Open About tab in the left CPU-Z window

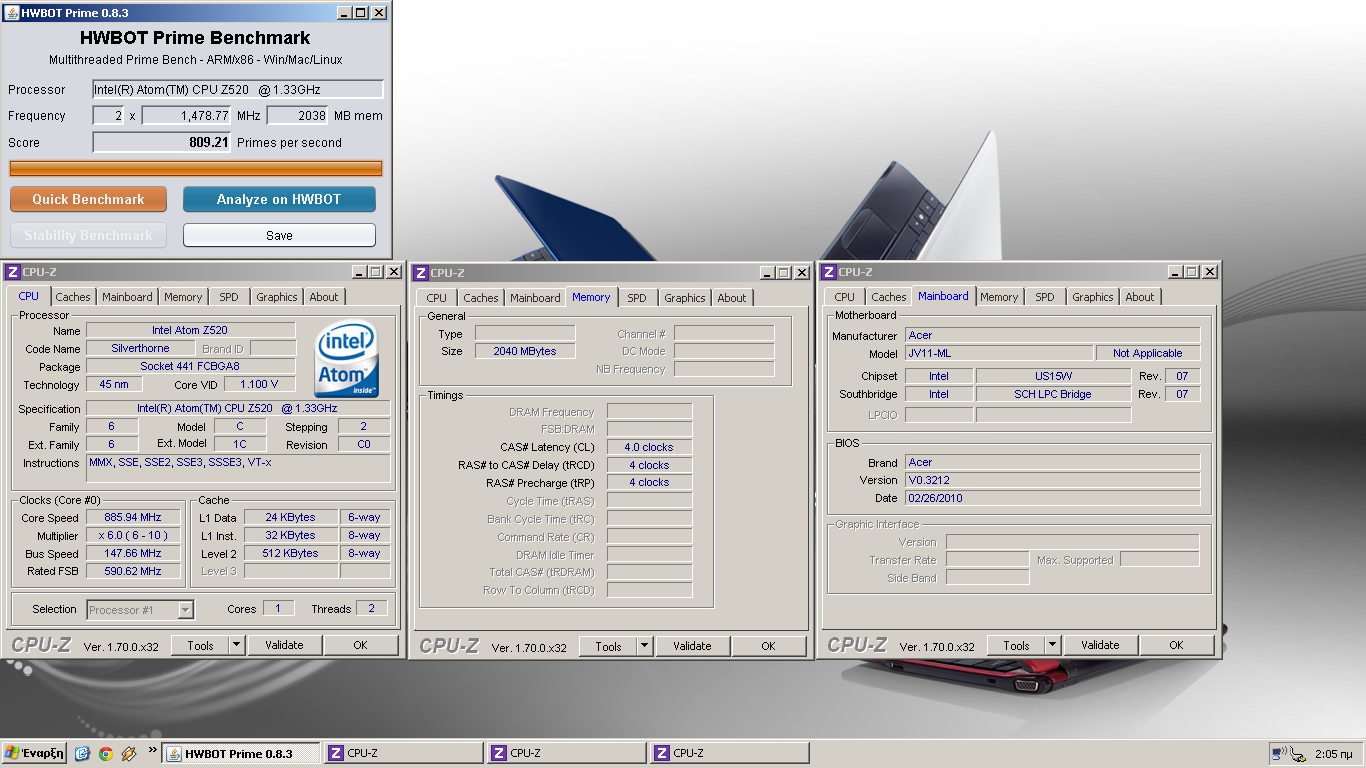324,297
